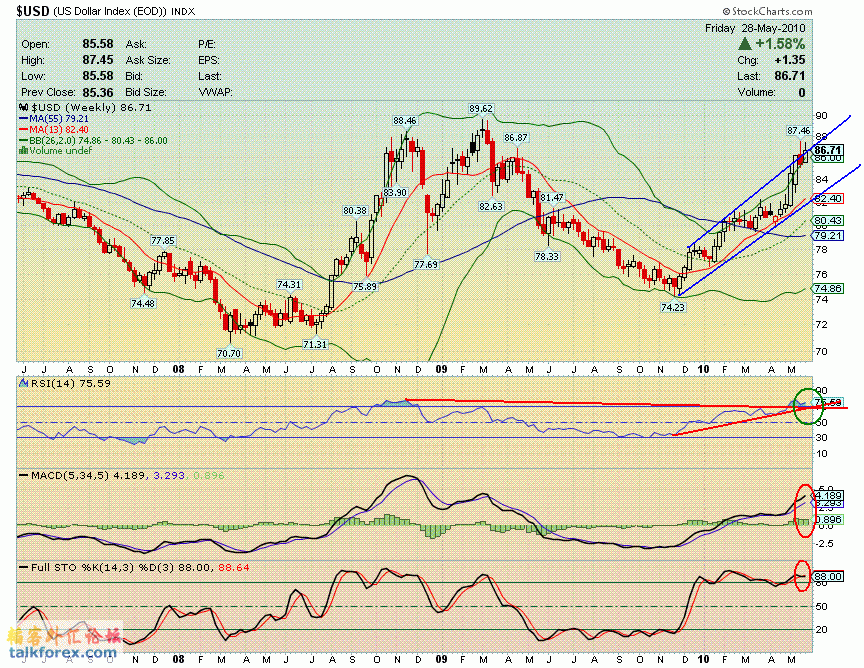This screenshot has width=864, height=668.
Task: Click the black line marker beside MACD(5,34,5)
Action: pyautogui.click(x=24, y=475)
